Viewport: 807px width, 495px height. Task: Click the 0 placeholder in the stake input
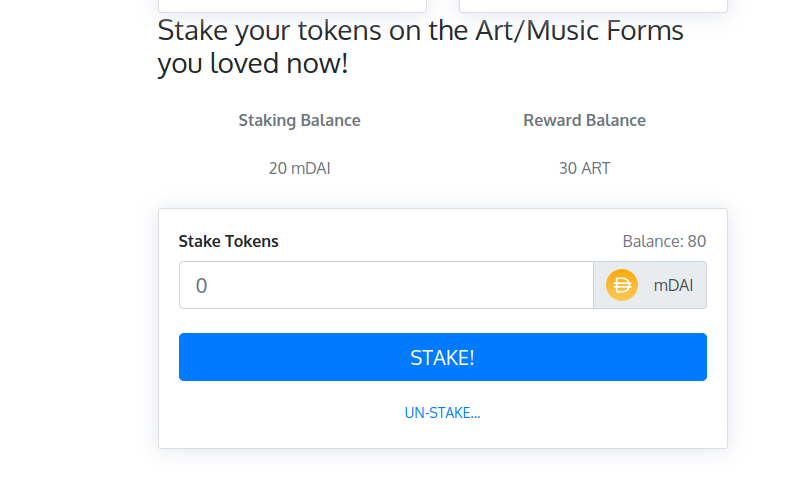[x=201, y=286]
